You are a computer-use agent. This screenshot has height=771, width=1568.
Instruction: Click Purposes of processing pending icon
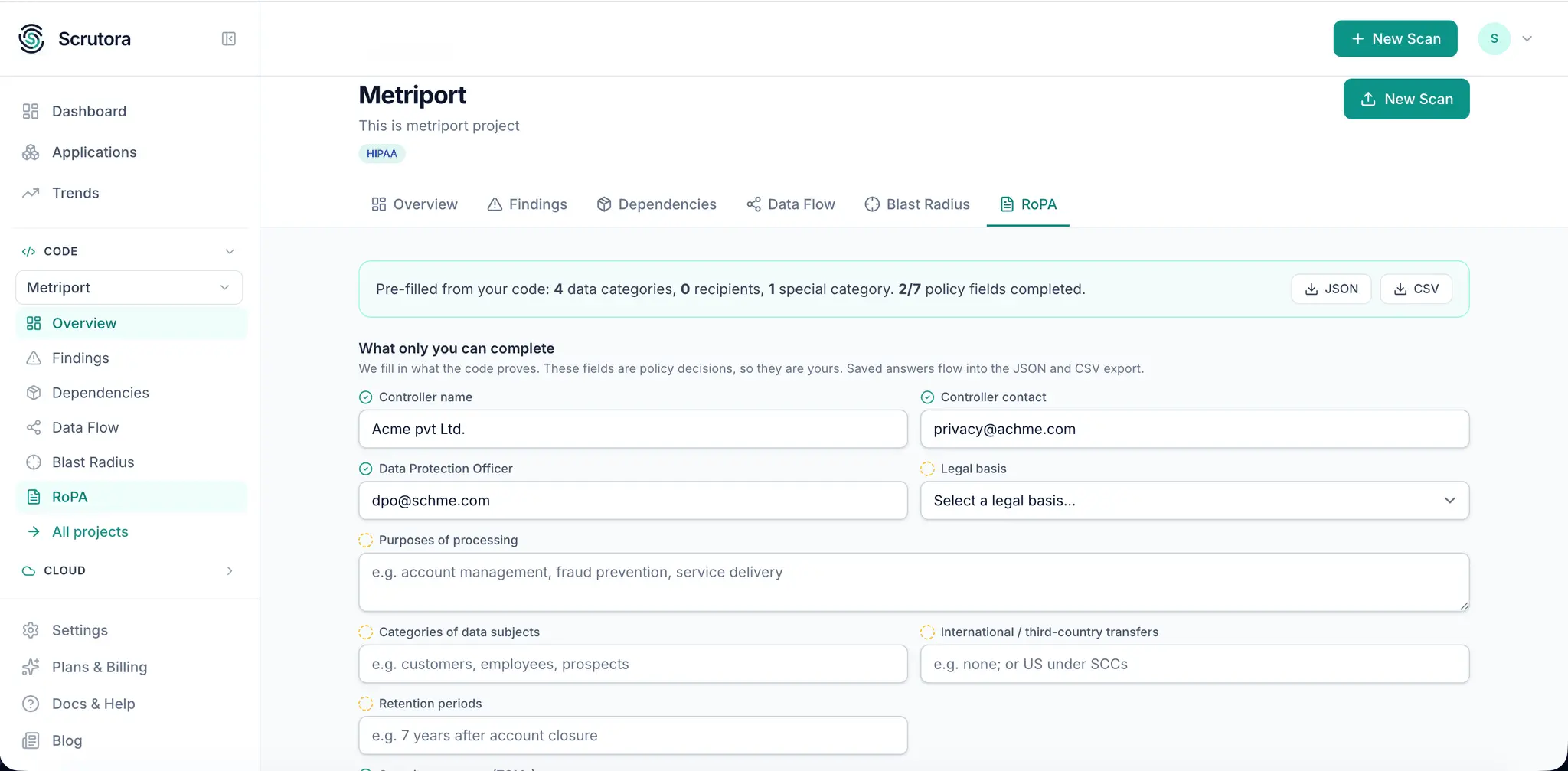(x=366, y=541)
